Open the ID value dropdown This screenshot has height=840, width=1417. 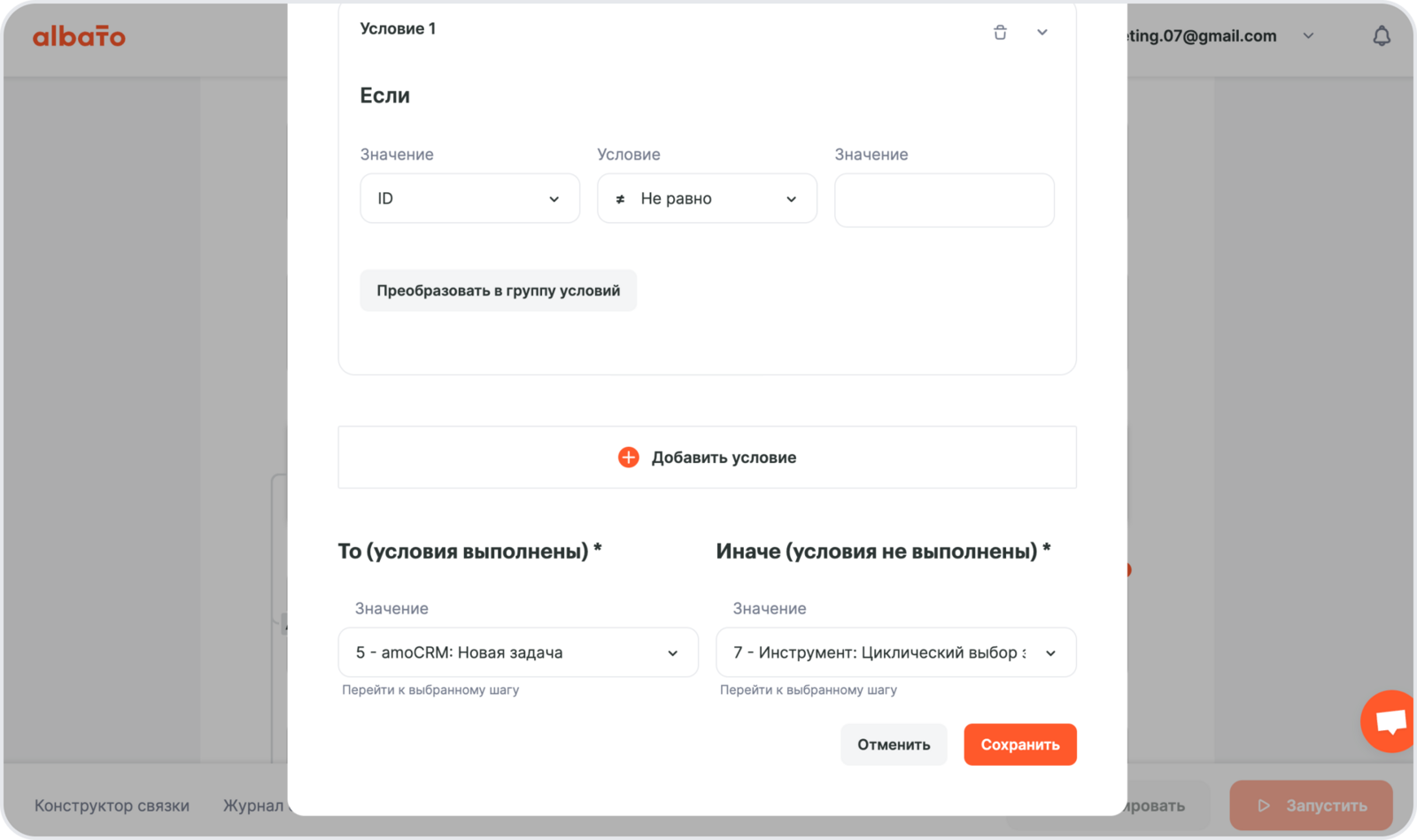(469, 199)
